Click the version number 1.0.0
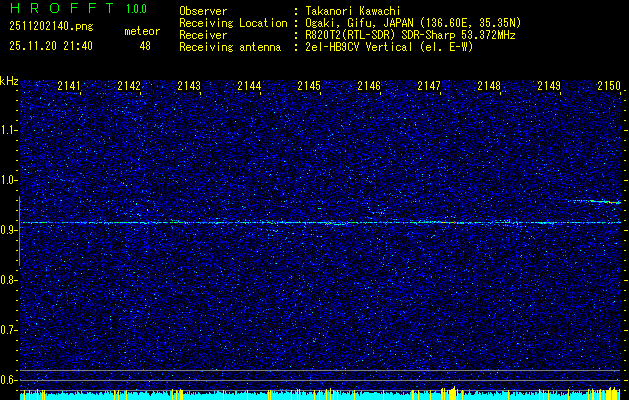The height and width of the screenshot is (400, 629). [x=136, y=8]
